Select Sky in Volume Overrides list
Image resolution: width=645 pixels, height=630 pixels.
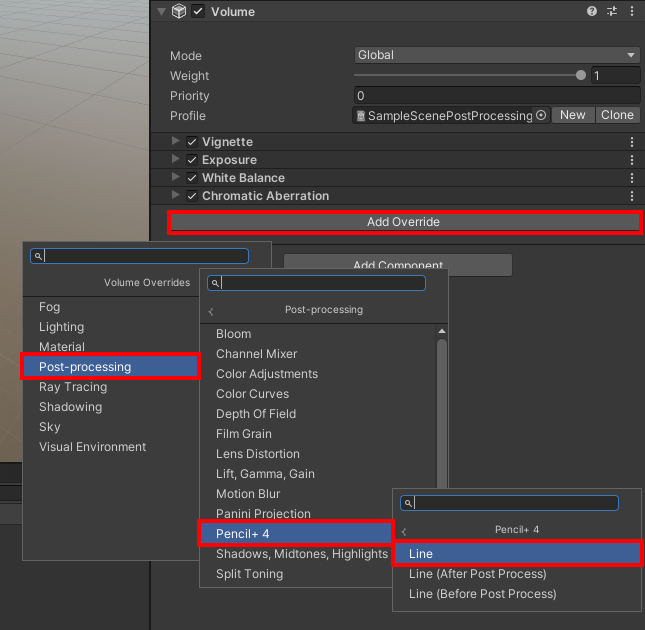(x=111, y=427)
